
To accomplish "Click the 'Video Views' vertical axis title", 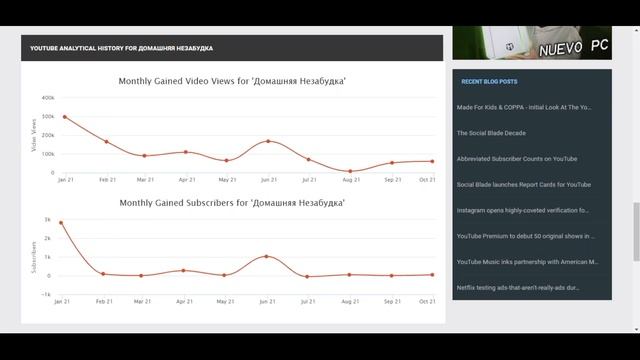I will coord(34,135).
